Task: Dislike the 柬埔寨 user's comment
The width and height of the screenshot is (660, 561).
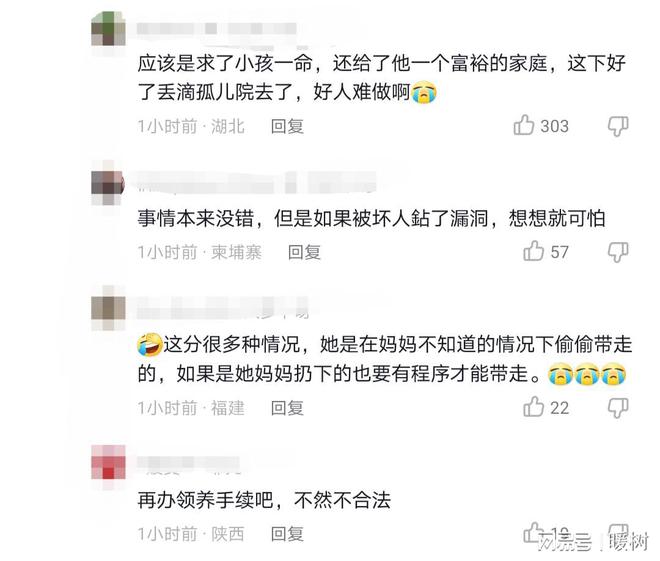Action: point(618,252)
